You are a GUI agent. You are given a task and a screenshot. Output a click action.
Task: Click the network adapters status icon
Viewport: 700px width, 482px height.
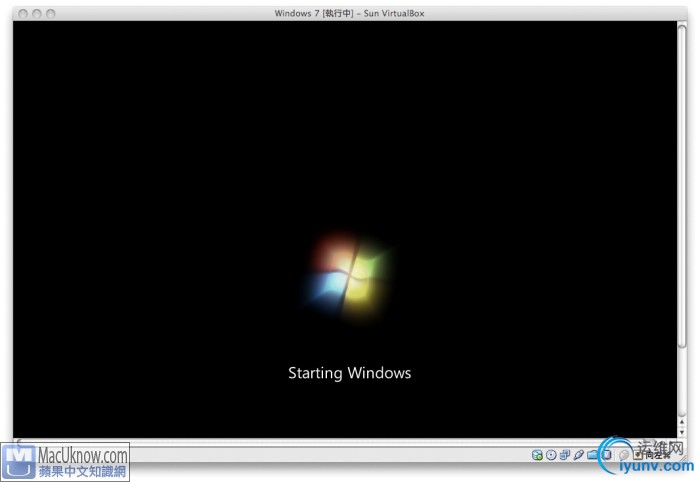click(x=565, y=455)
